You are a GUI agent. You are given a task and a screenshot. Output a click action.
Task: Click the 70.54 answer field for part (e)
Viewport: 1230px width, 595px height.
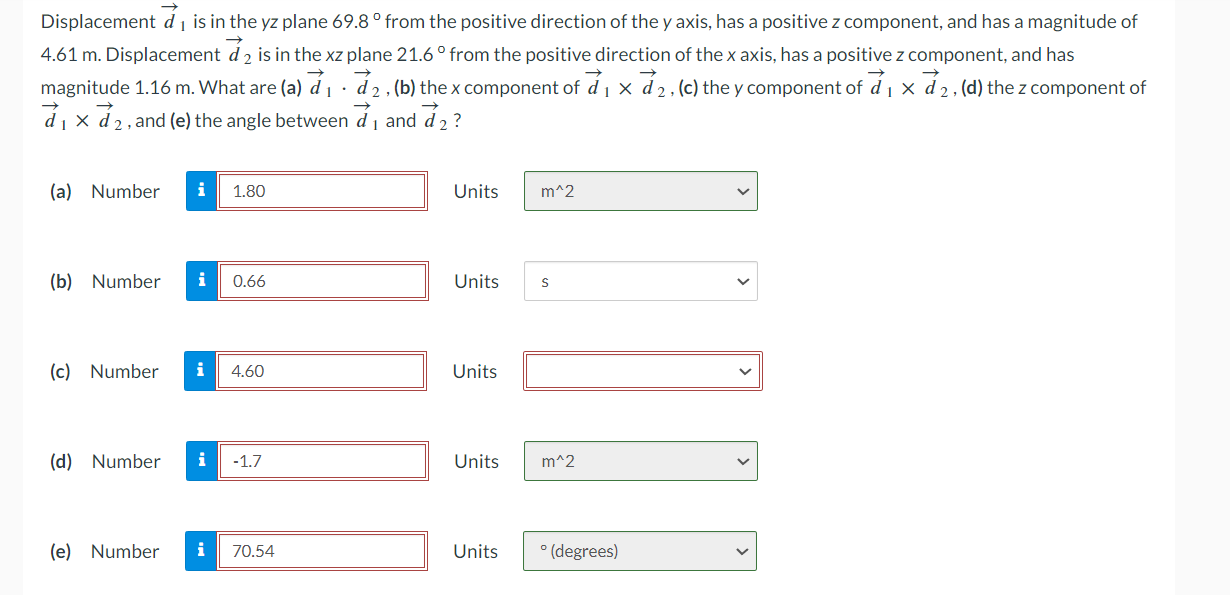322,551
